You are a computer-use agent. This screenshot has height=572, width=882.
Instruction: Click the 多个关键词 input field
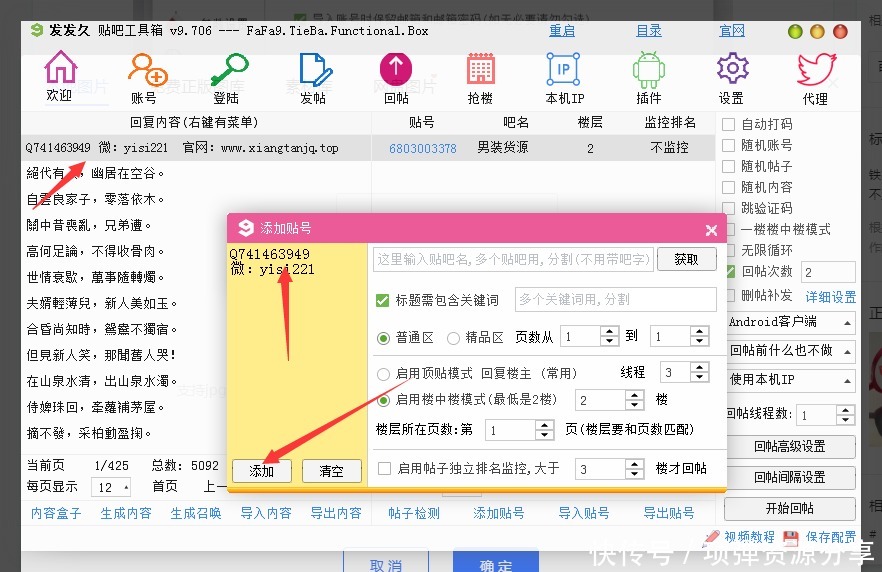click(x=615, y=300)
